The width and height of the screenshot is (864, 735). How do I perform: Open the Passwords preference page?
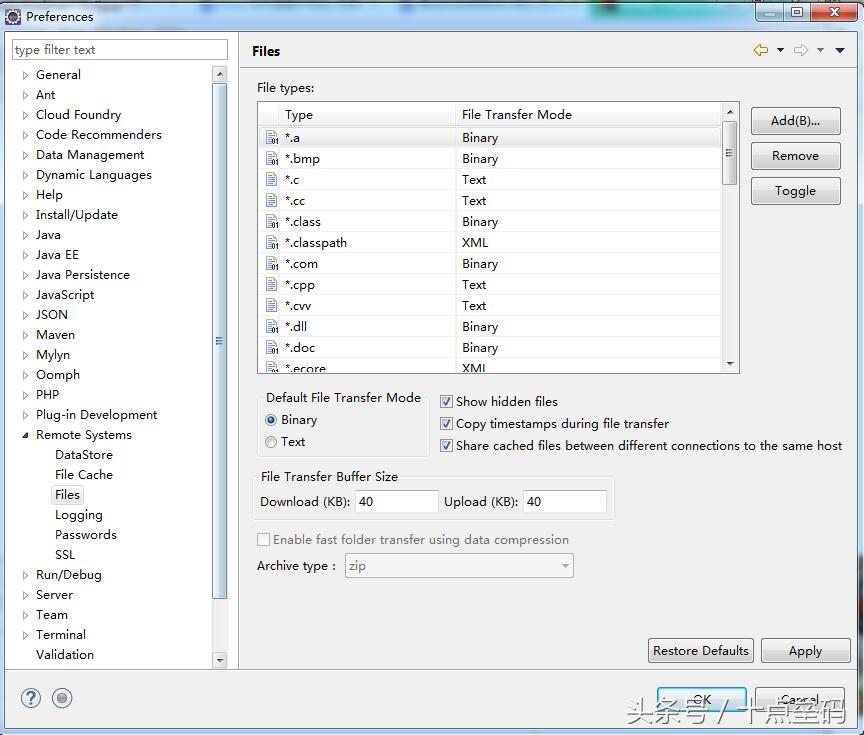click(x=85, y=535)
